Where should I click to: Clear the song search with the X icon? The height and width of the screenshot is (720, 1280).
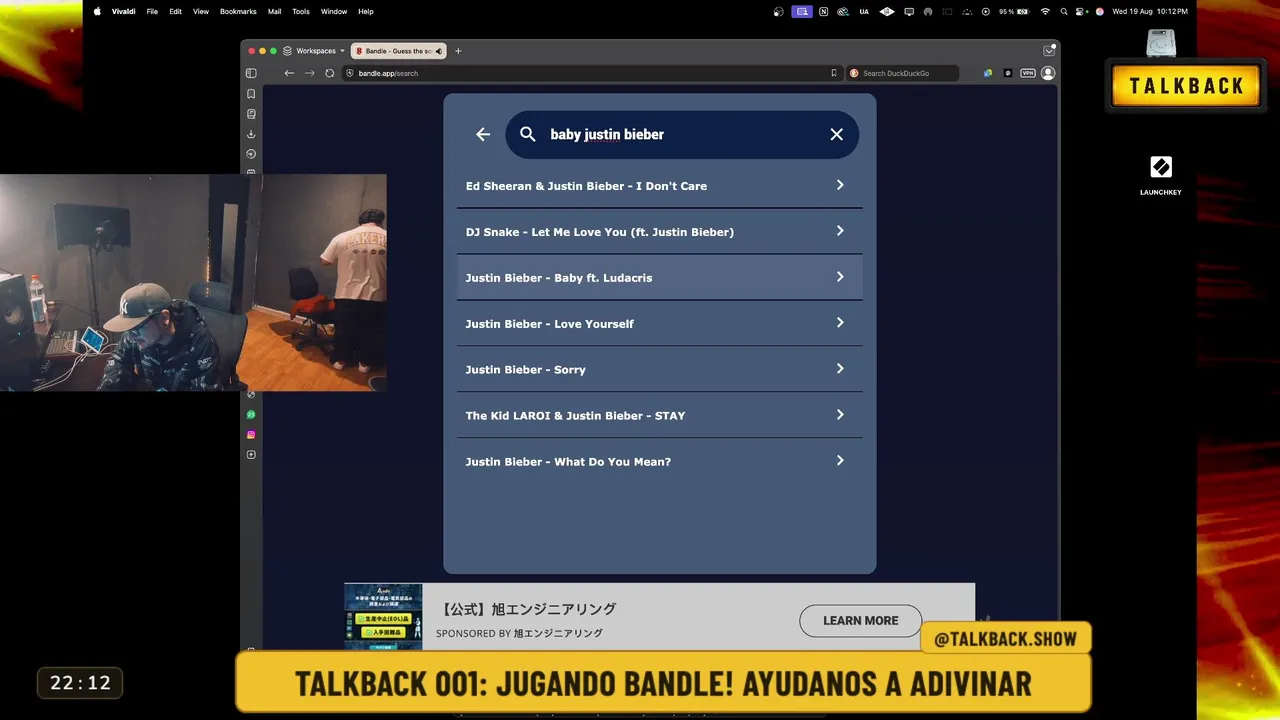tap(837, 134)
